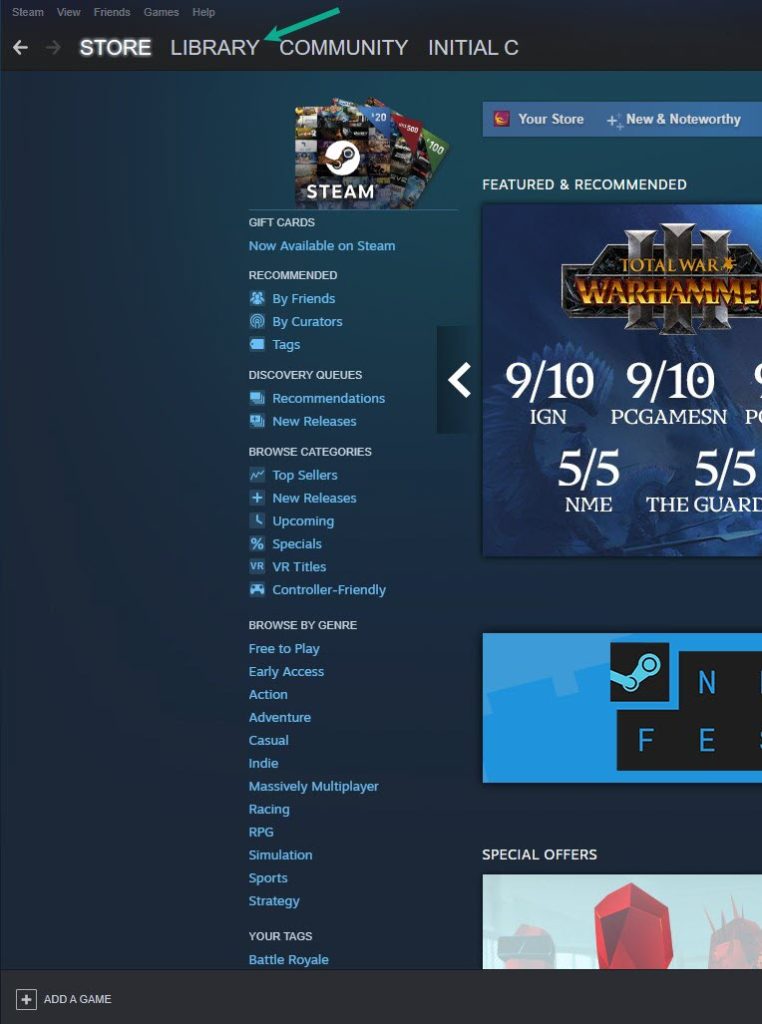Browse Casual genre
762x1024 pixels.
268,740
